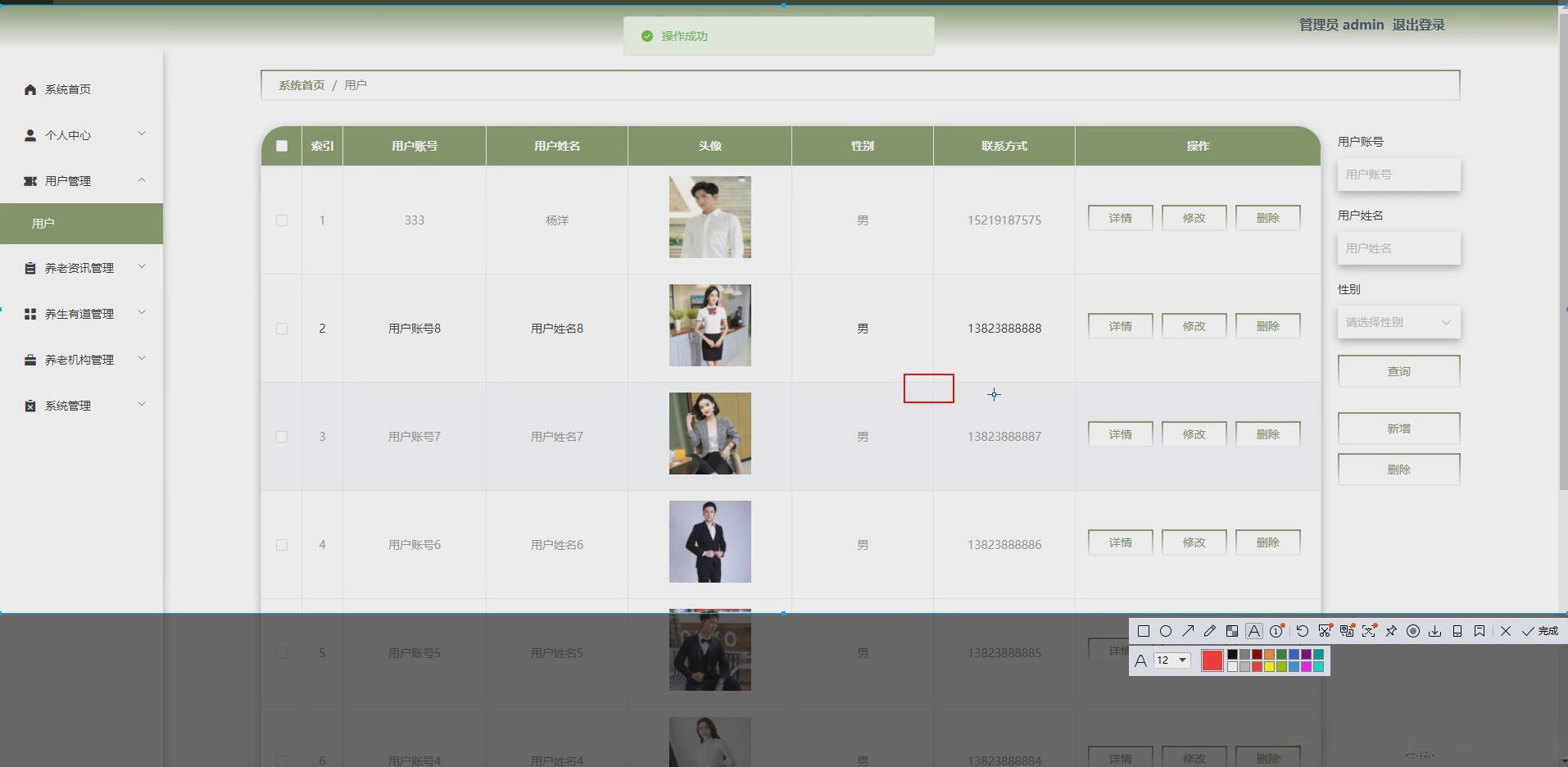Click the 用户账号 search input field
The width and height of the screenshot is (1568, 767).
(x=1398, y=175)
